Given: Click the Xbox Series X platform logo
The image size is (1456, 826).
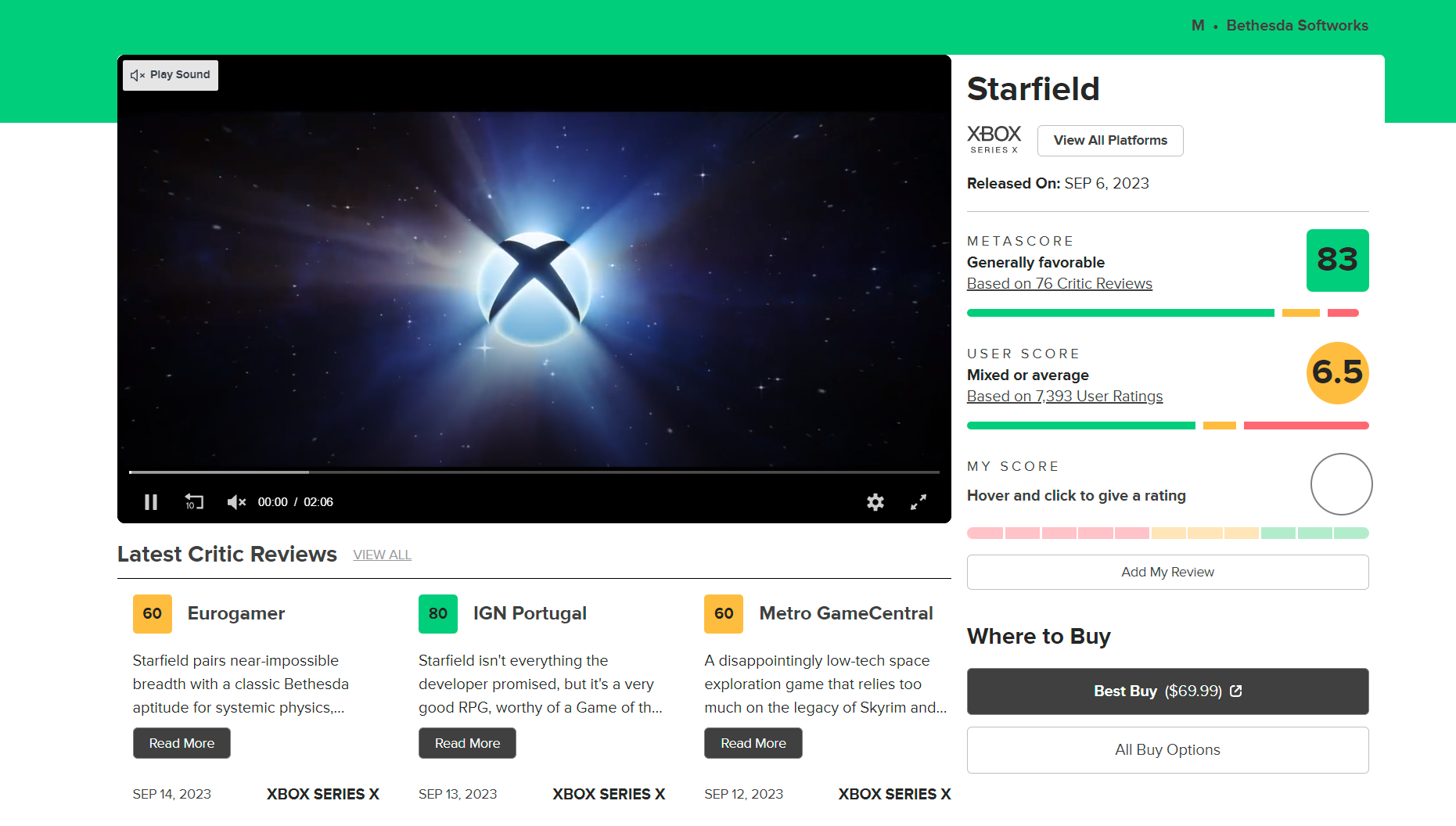Looking at the screenshot, I should click(994, 139).
